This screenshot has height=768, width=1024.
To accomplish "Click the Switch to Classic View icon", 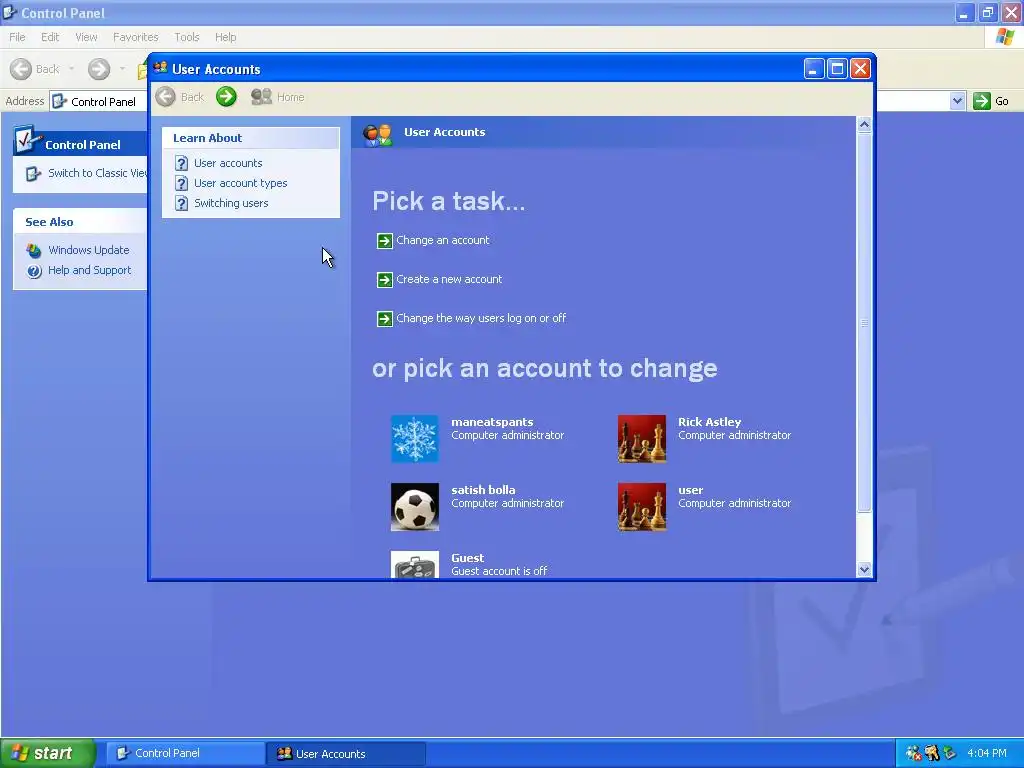I will (x=33, y=174).
